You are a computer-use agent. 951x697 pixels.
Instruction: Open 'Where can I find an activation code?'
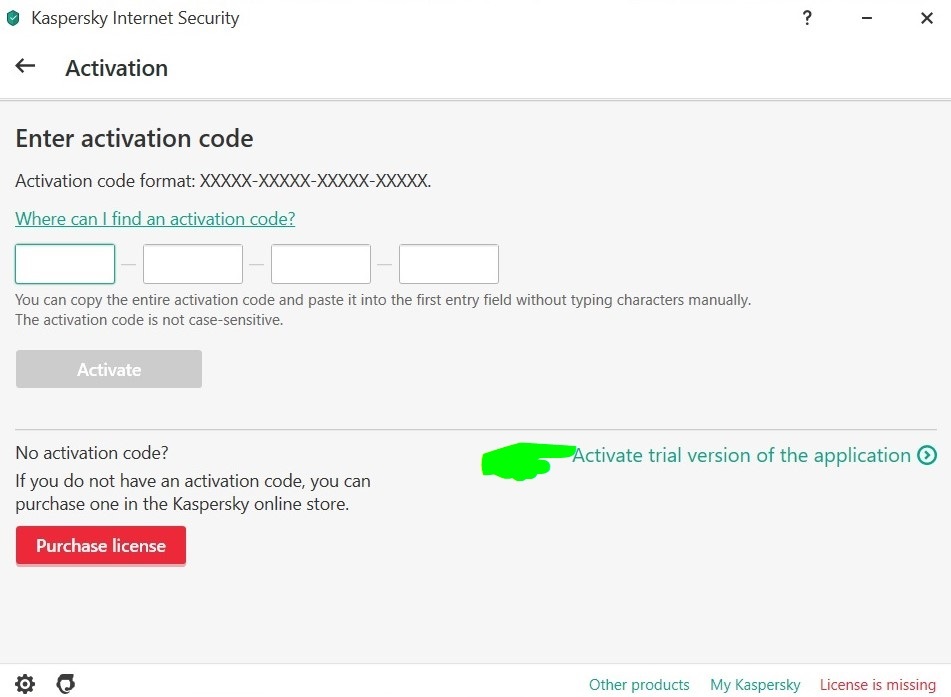(x=155, y=219)
